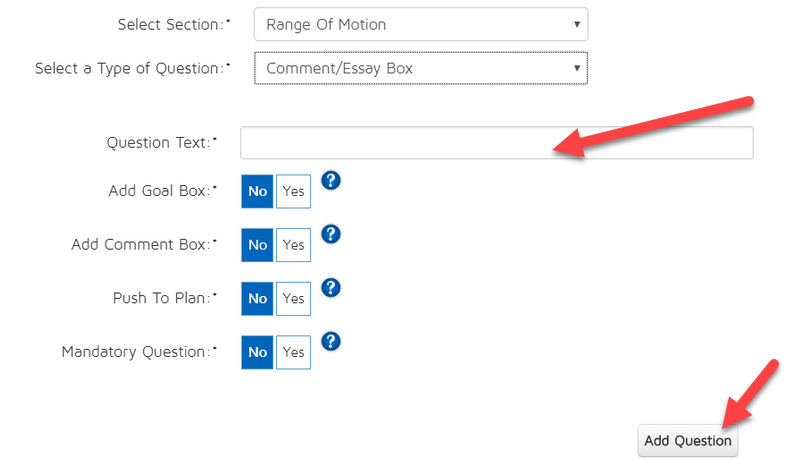Mark Mandatory Question as No
The width and height of the screenshot is (810, 471).
click(258, 353)
